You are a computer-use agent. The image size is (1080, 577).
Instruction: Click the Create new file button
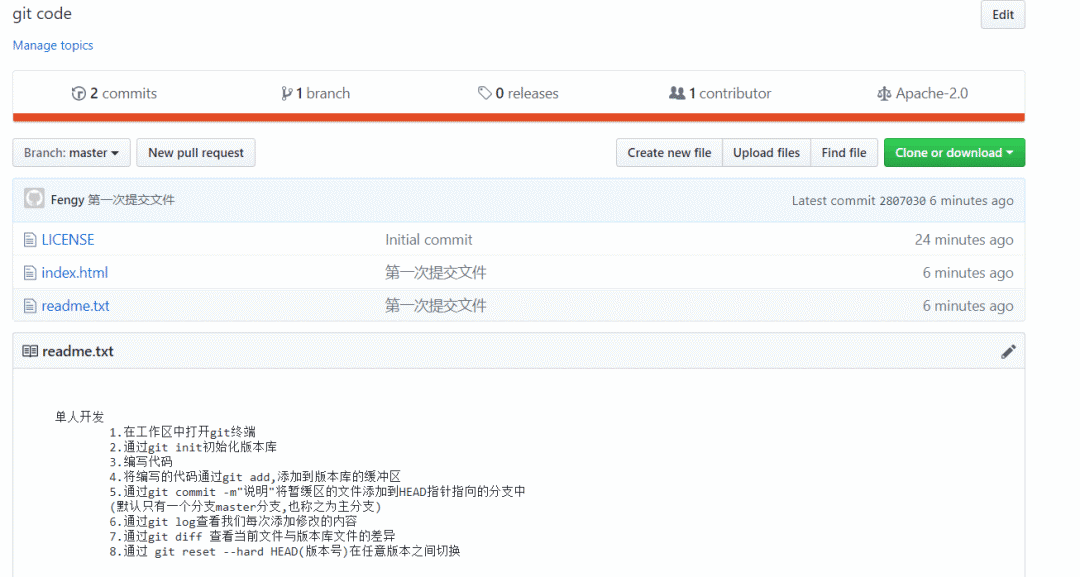[669, 152]
